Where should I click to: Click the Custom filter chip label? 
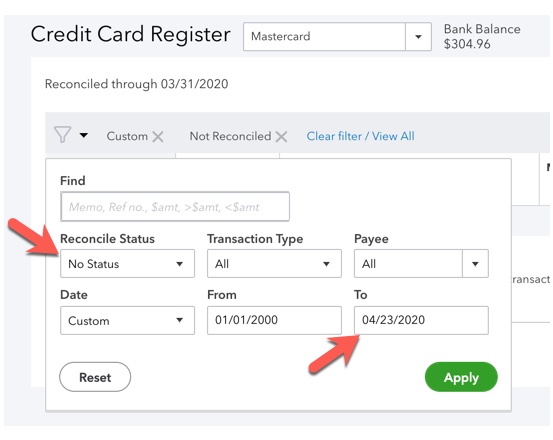(127, 136)
